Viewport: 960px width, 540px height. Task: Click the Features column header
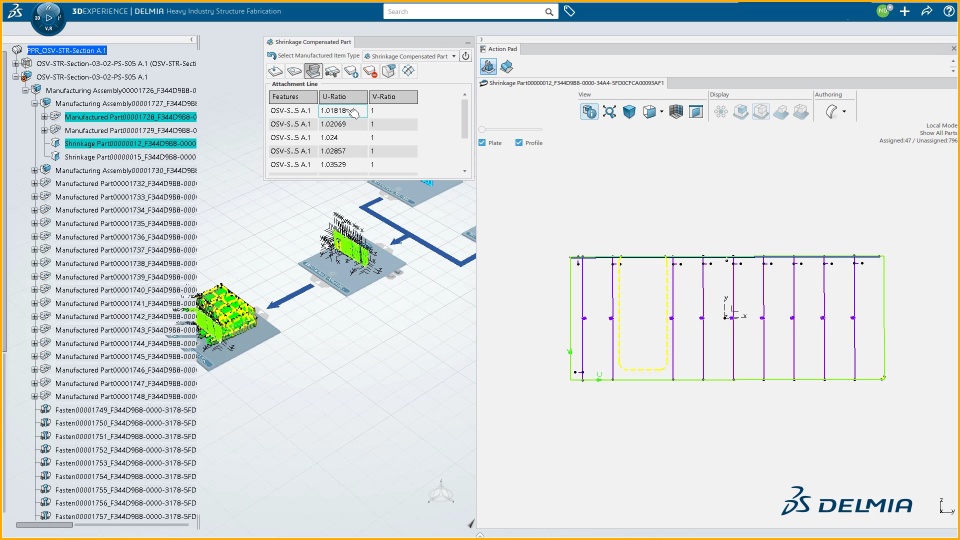coord(293,97)
